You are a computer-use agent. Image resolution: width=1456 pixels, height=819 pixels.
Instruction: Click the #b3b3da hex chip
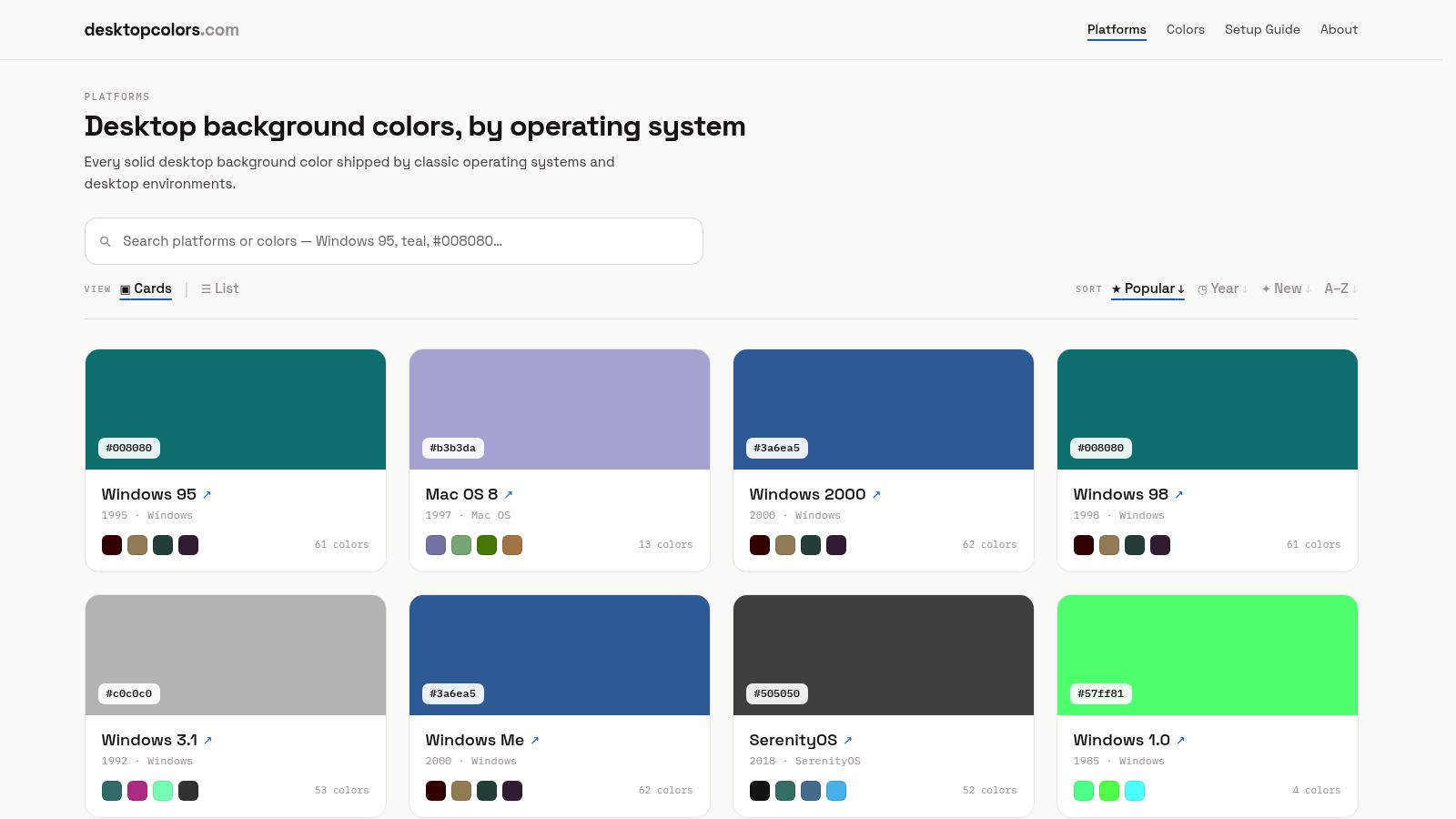453,448
